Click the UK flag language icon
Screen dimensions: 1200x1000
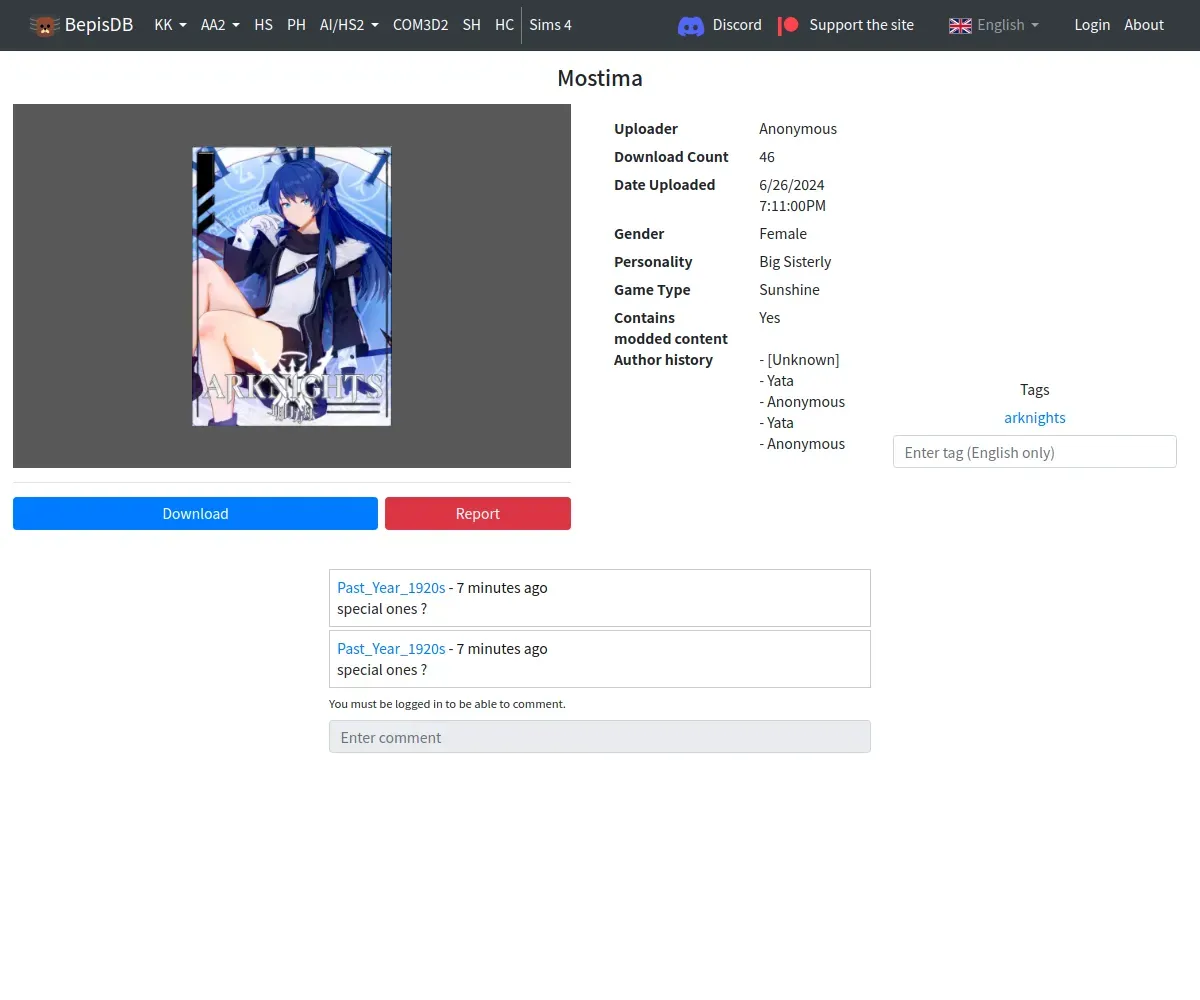click(x=960, y=25)
